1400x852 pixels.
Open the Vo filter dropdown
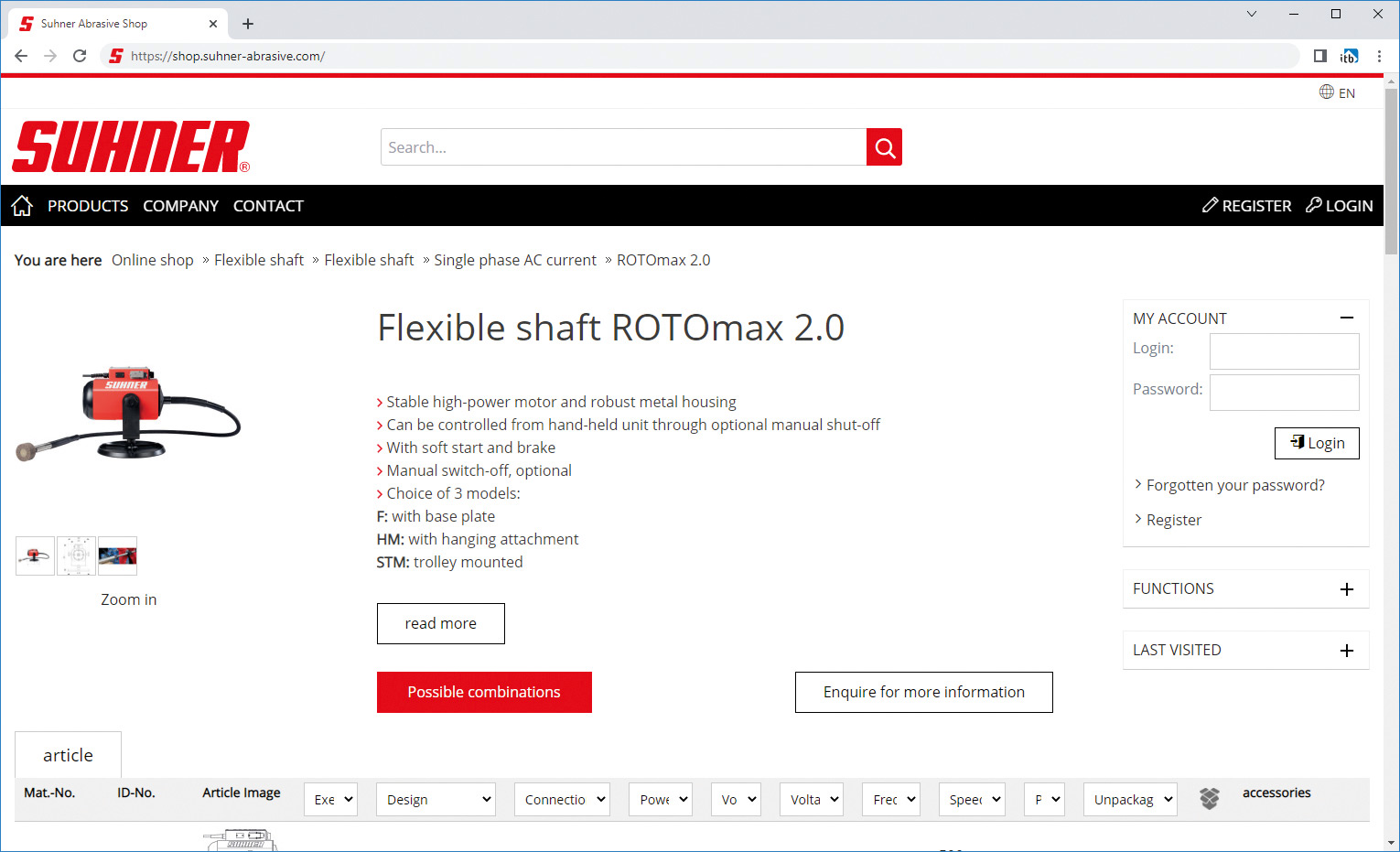pyautogui.click(x=736, y=800)
